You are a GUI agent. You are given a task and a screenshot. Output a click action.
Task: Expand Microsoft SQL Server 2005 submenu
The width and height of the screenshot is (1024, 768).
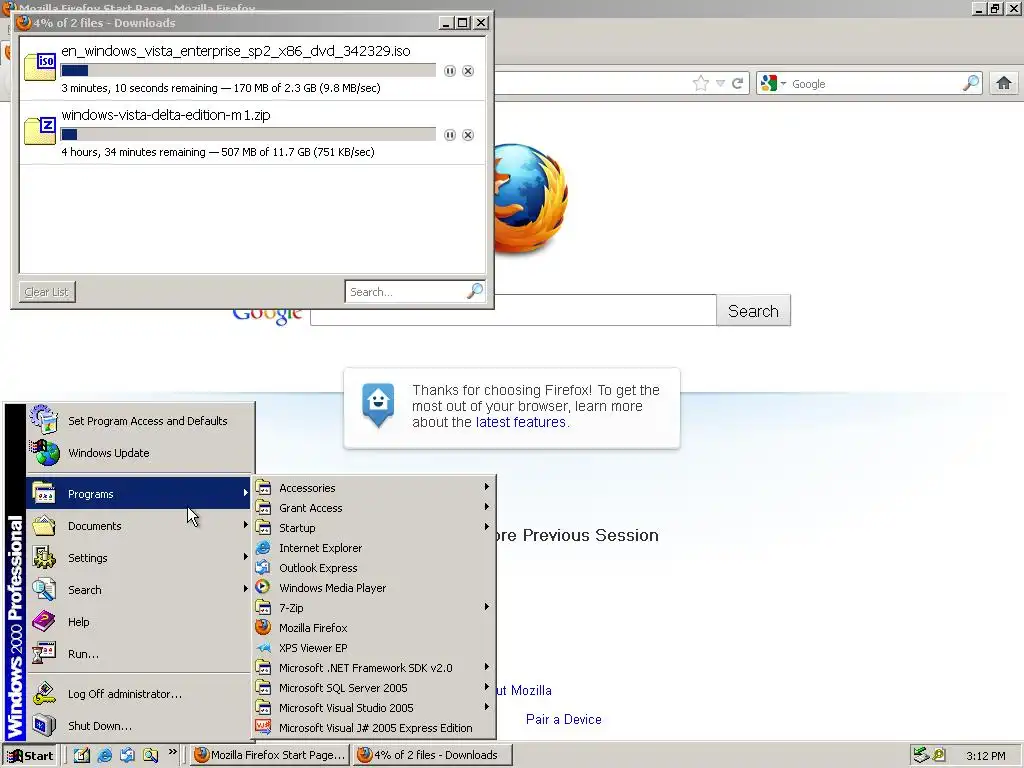click(375, 688)
